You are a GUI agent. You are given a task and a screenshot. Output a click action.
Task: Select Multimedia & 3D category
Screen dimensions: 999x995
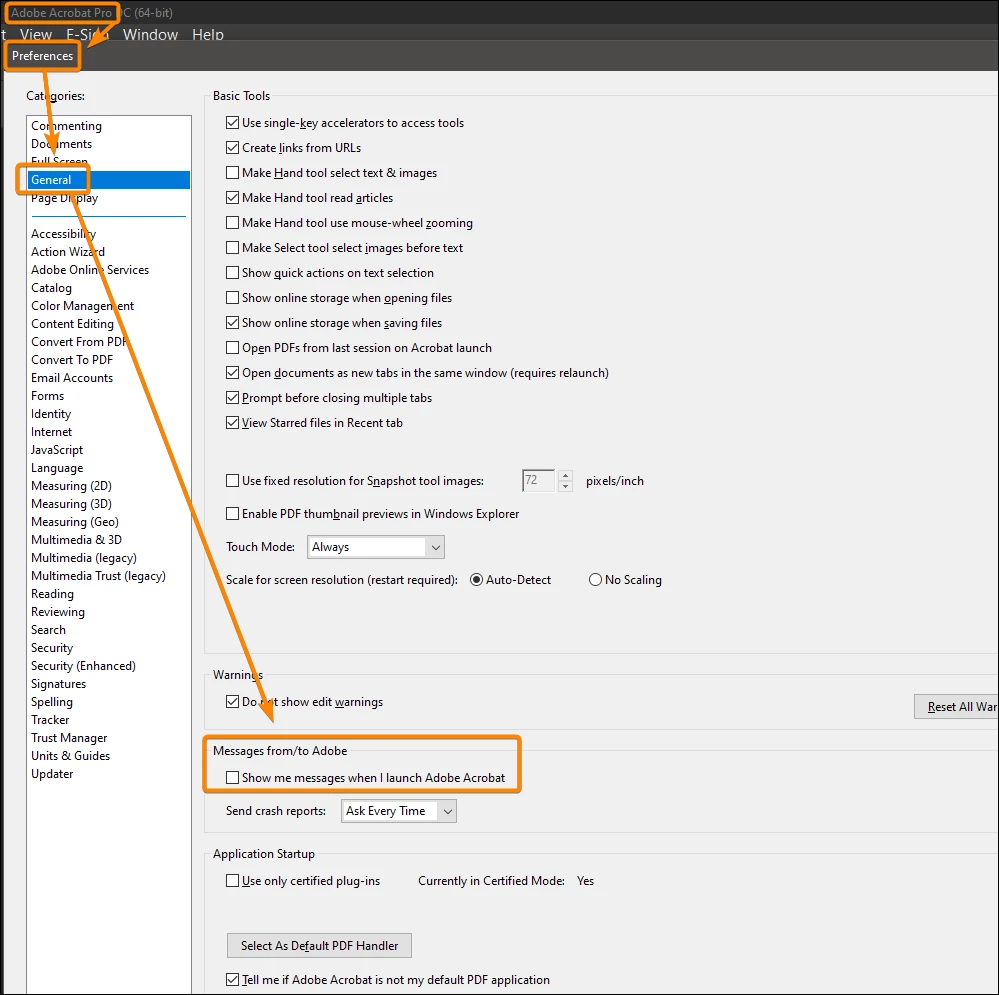pos(76,540)
